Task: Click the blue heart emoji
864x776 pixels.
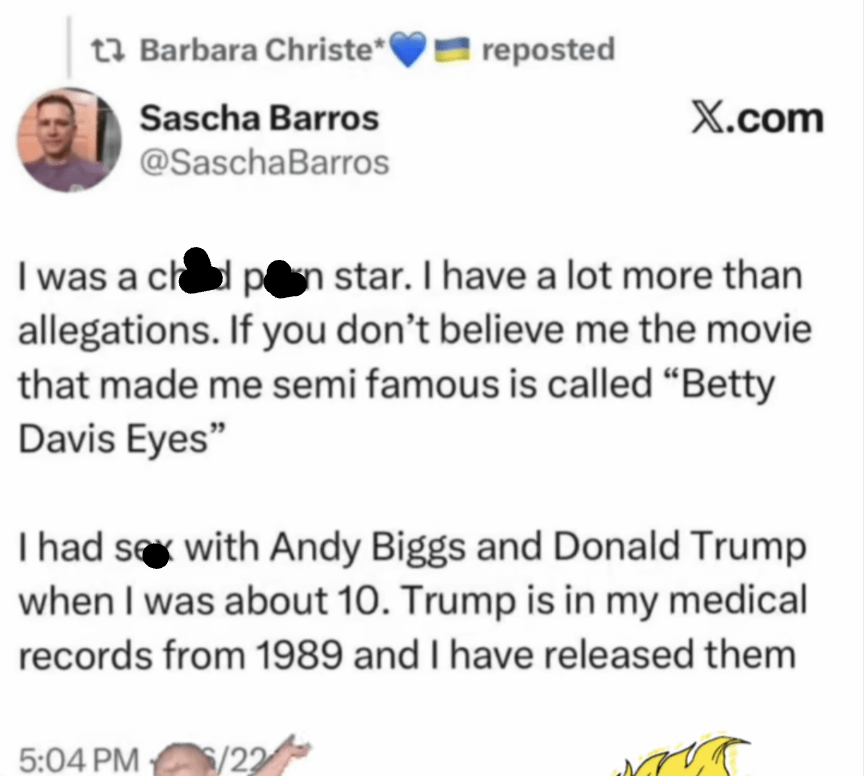Action: 407,49
